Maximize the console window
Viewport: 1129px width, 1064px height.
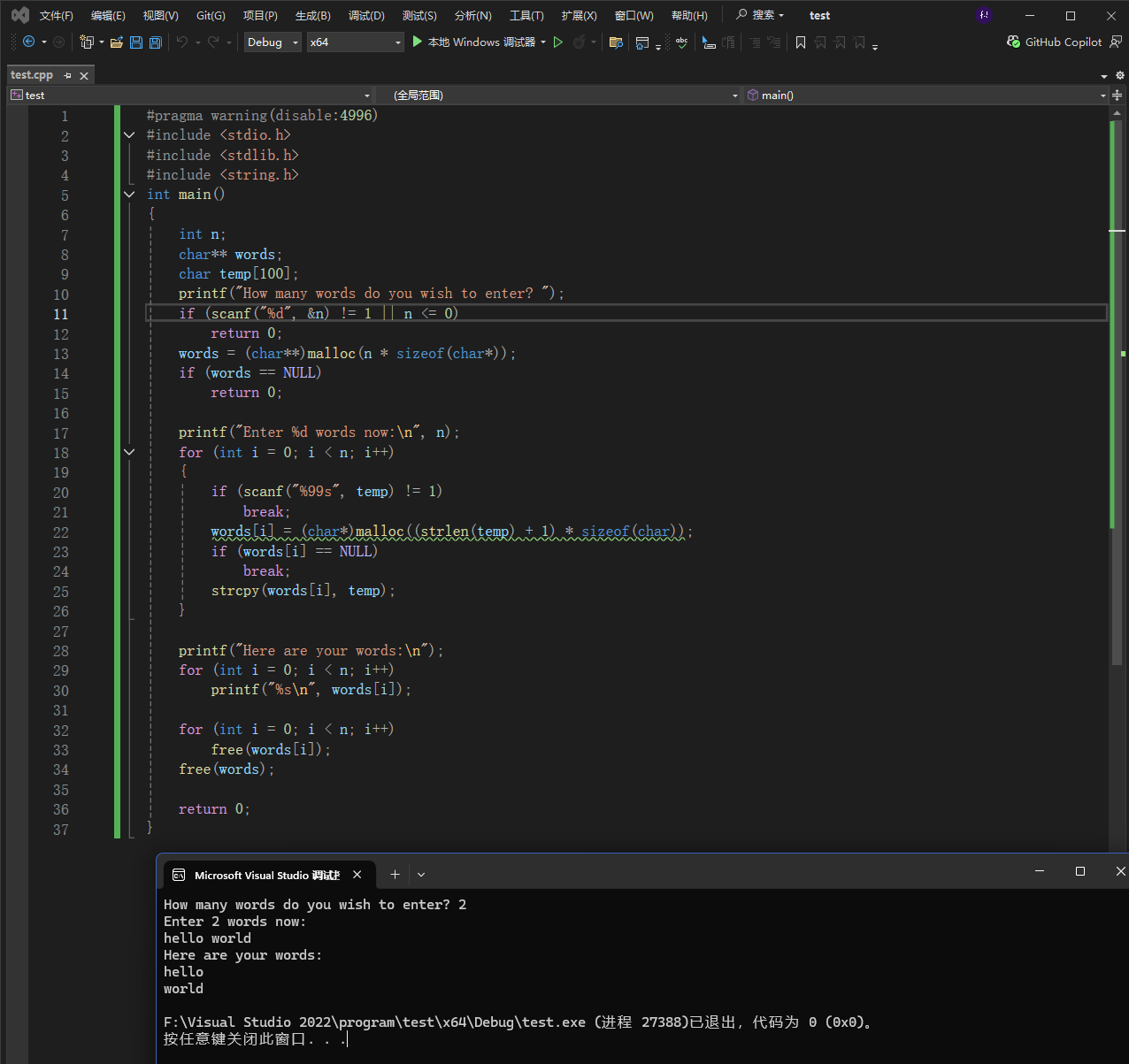tap(1080, 871)
